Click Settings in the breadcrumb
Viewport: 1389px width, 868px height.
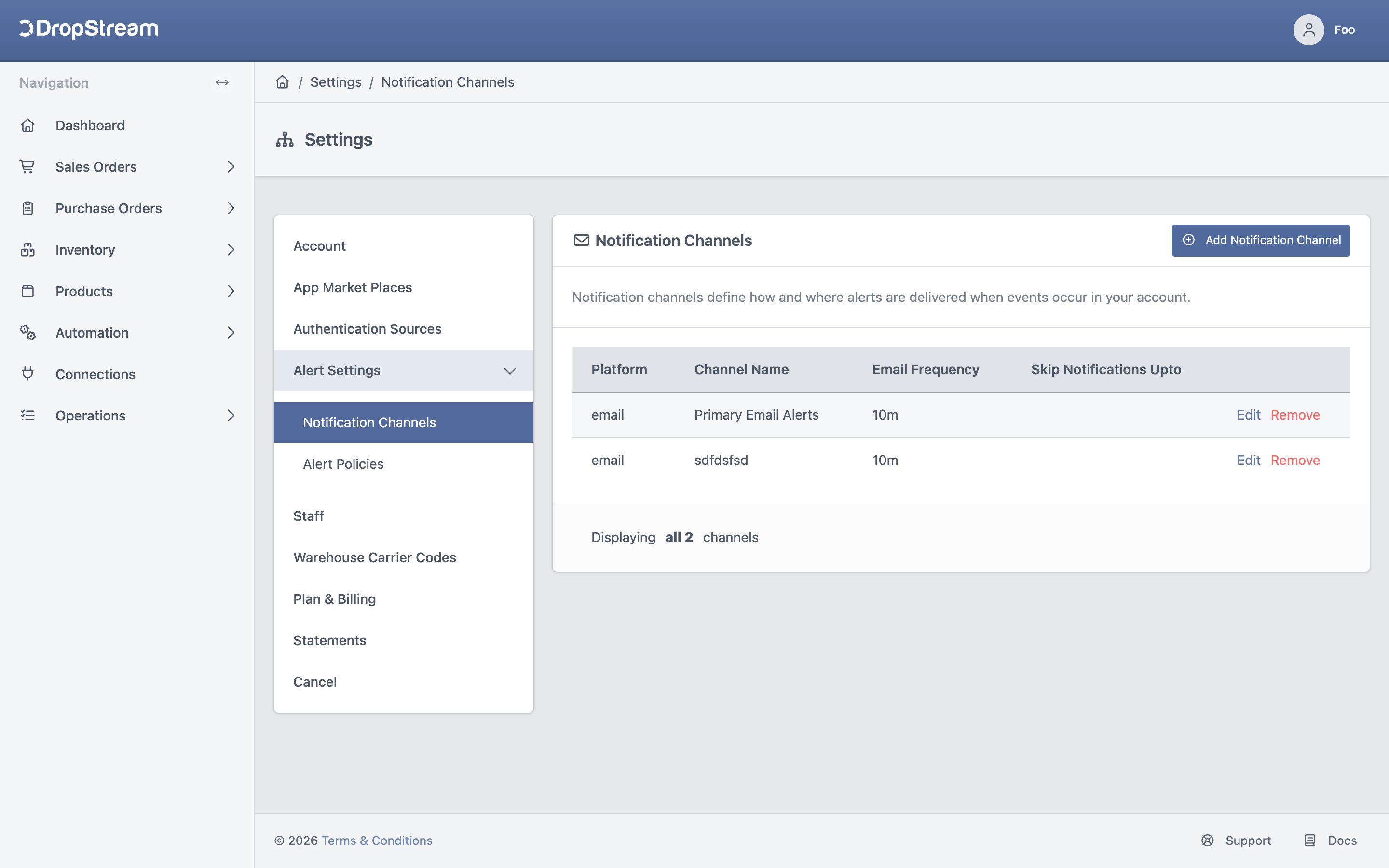[336, 82]
